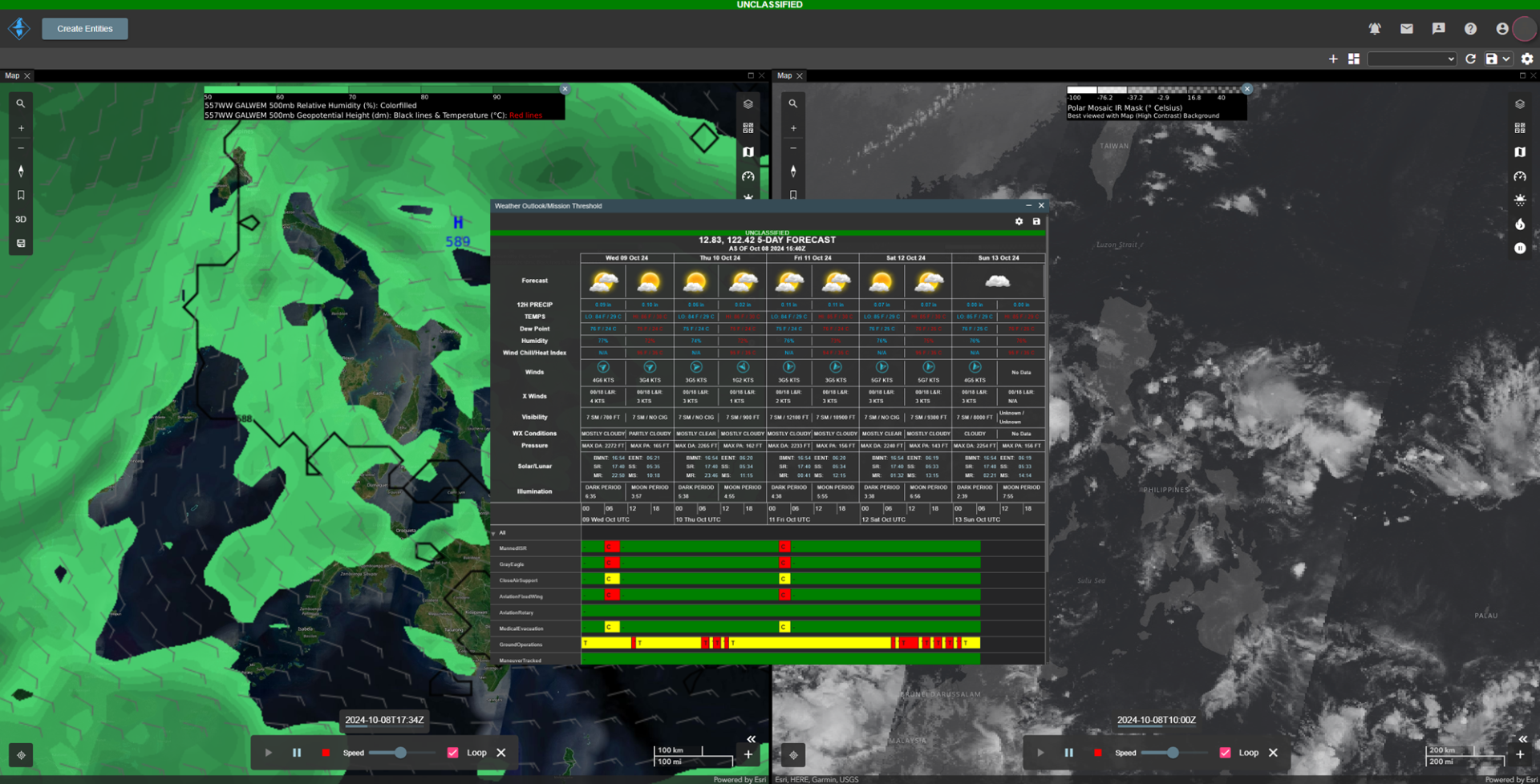Open the dashboard layout grid icon

pos(1354,59)
